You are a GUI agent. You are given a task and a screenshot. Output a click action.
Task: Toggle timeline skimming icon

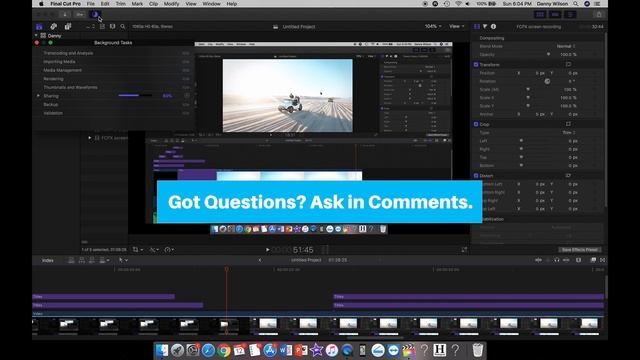point(539,260)
